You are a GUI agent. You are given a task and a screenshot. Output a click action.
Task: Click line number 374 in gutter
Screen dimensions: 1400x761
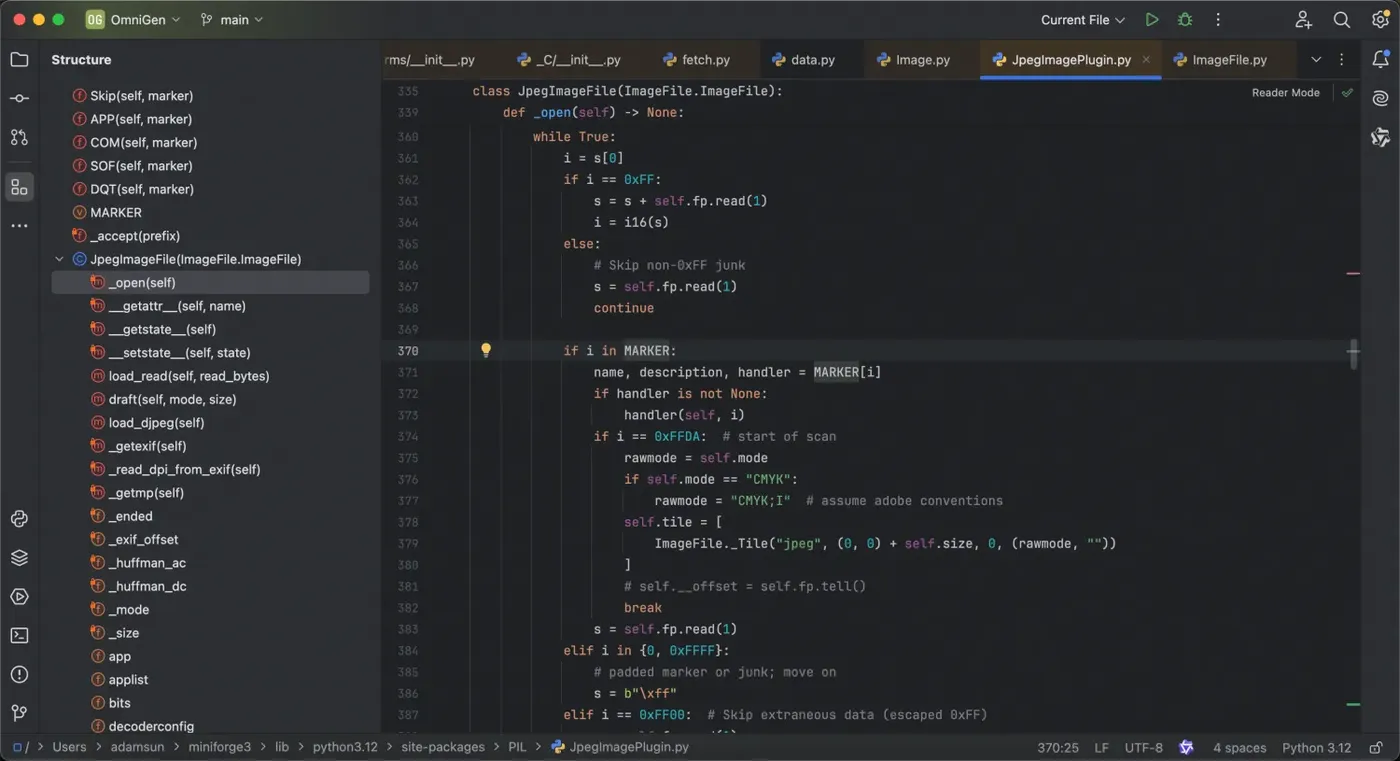click(x=407, y=436)
